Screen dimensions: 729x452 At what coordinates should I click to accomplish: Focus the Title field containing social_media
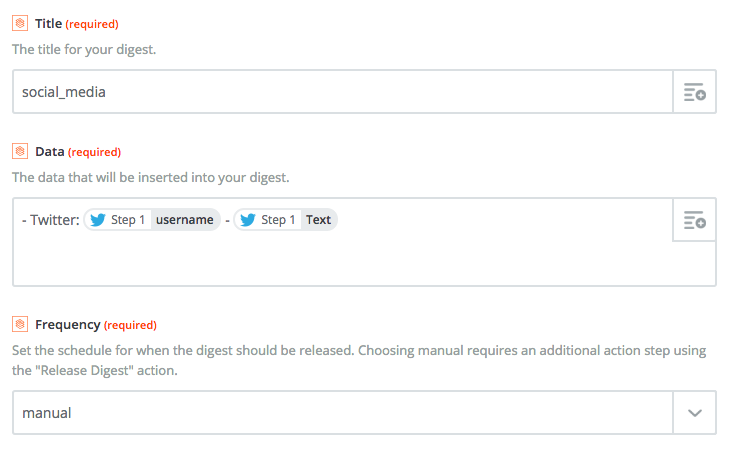343,92
